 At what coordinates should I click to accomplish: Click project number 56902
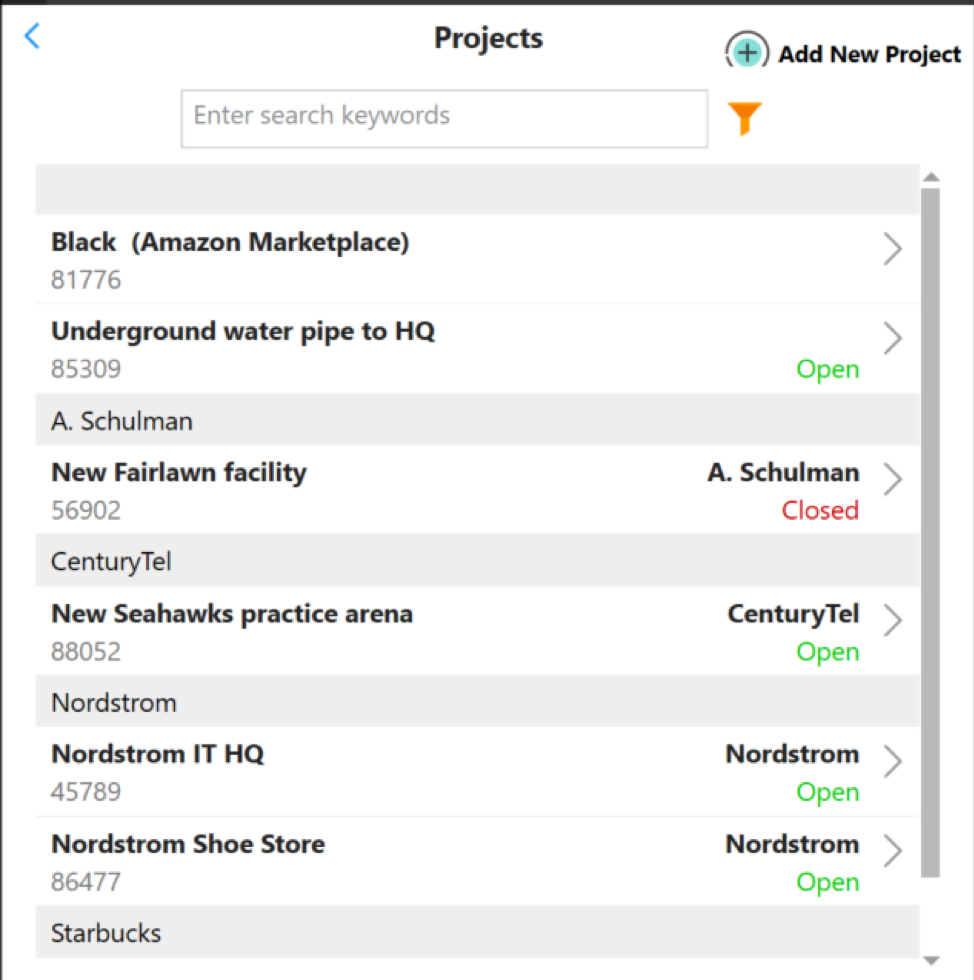86,511
